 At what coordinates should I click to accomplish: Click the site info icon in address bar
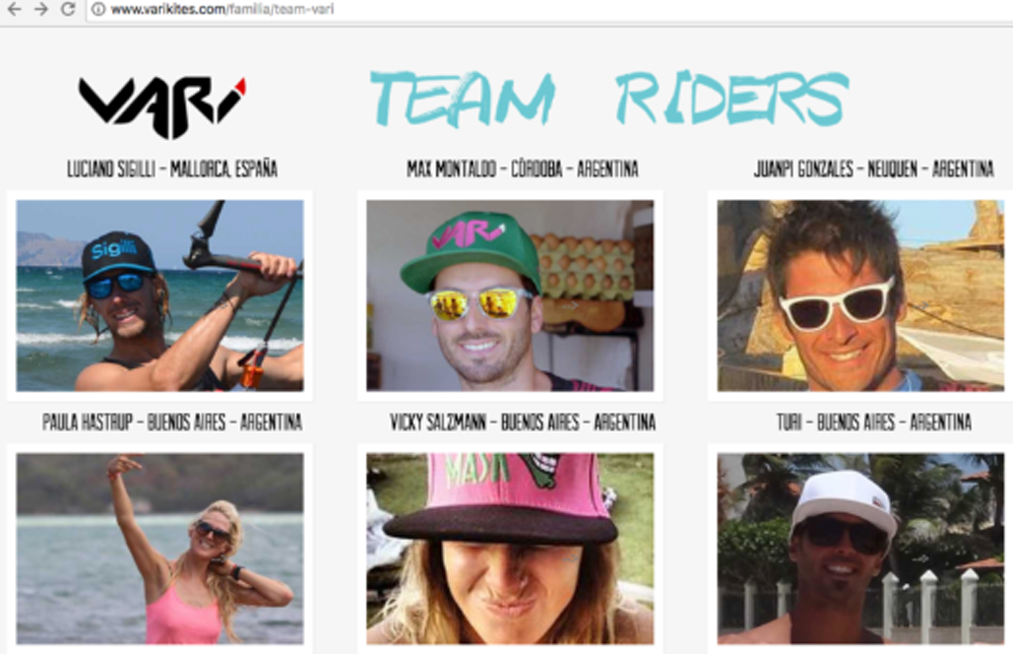click(x=98, y=9)
